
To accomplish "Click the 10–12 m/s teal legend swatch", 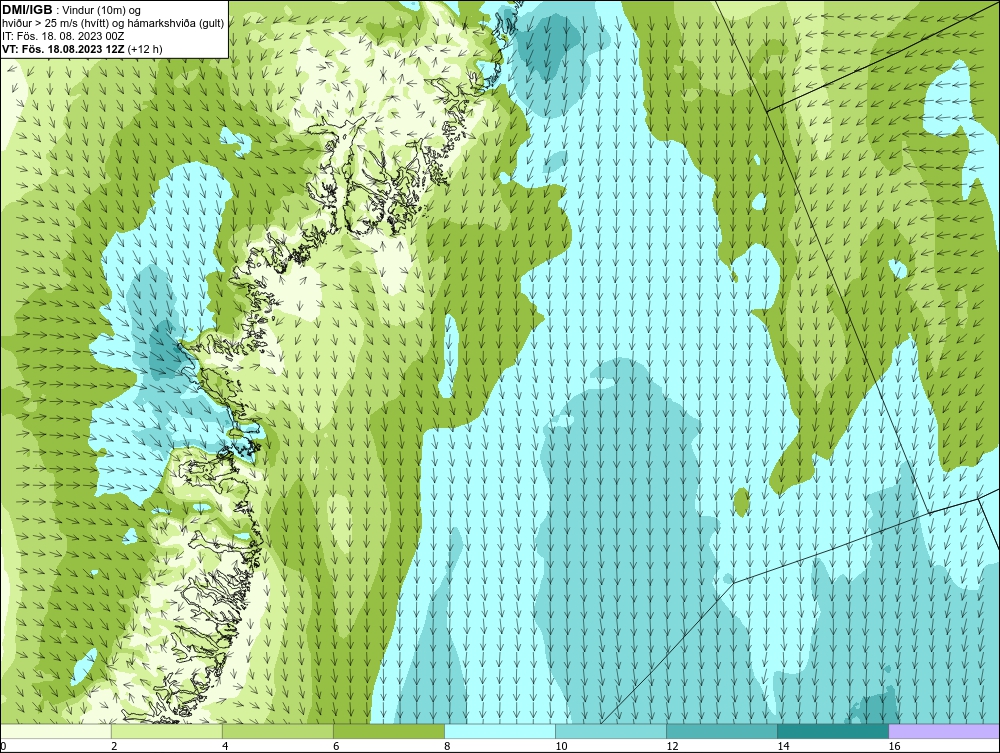I will point(611,731).
